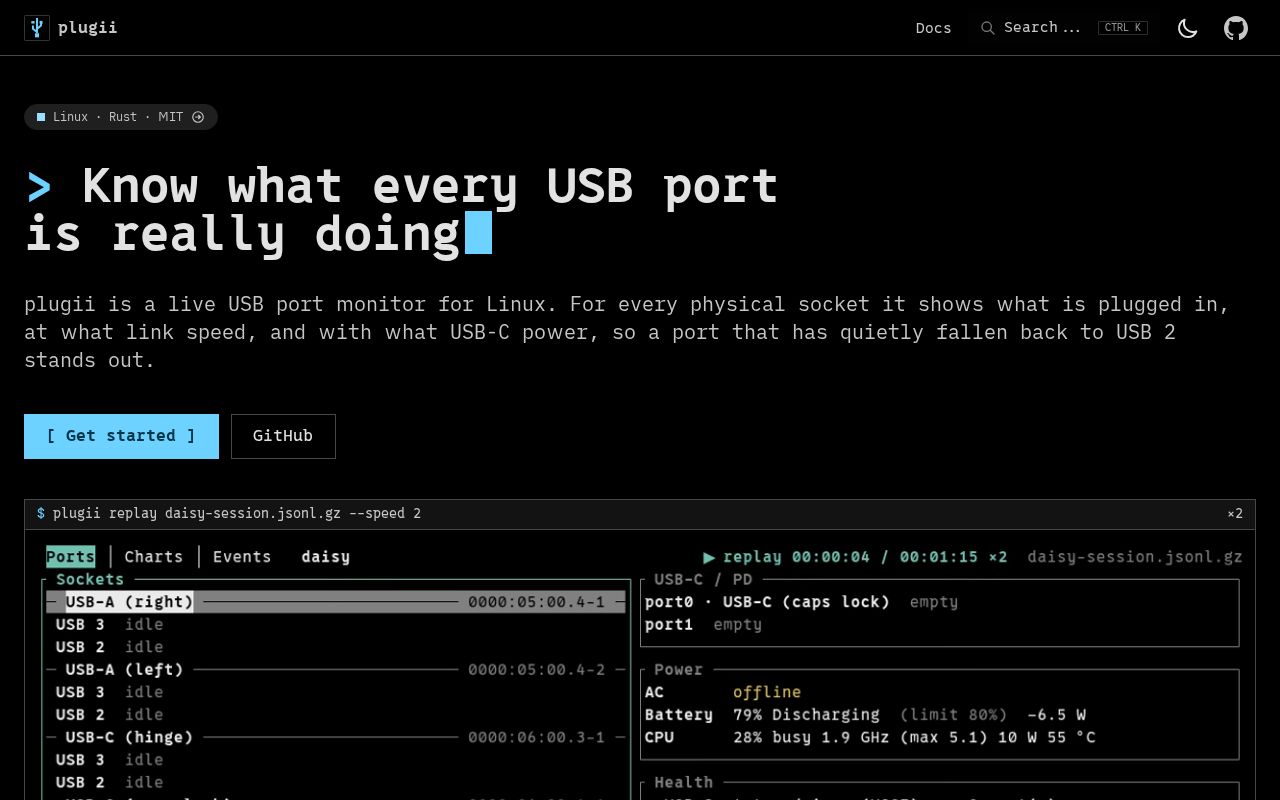Click the replay play triangle icon
This screenshot has width=1280, height=800.
click(709, 557)
